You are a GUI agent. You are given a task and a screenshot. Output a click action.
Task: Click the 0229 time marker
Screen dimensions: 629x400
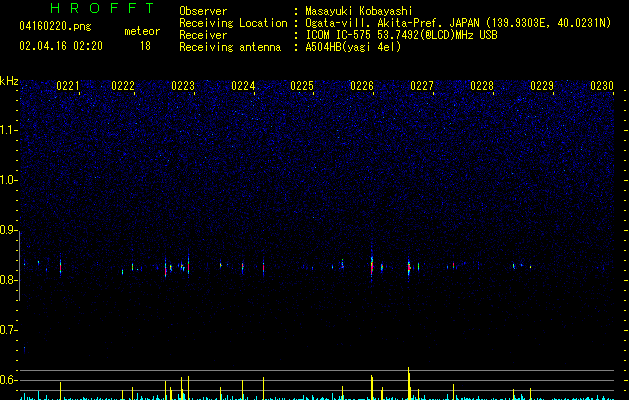pos(542,86)
